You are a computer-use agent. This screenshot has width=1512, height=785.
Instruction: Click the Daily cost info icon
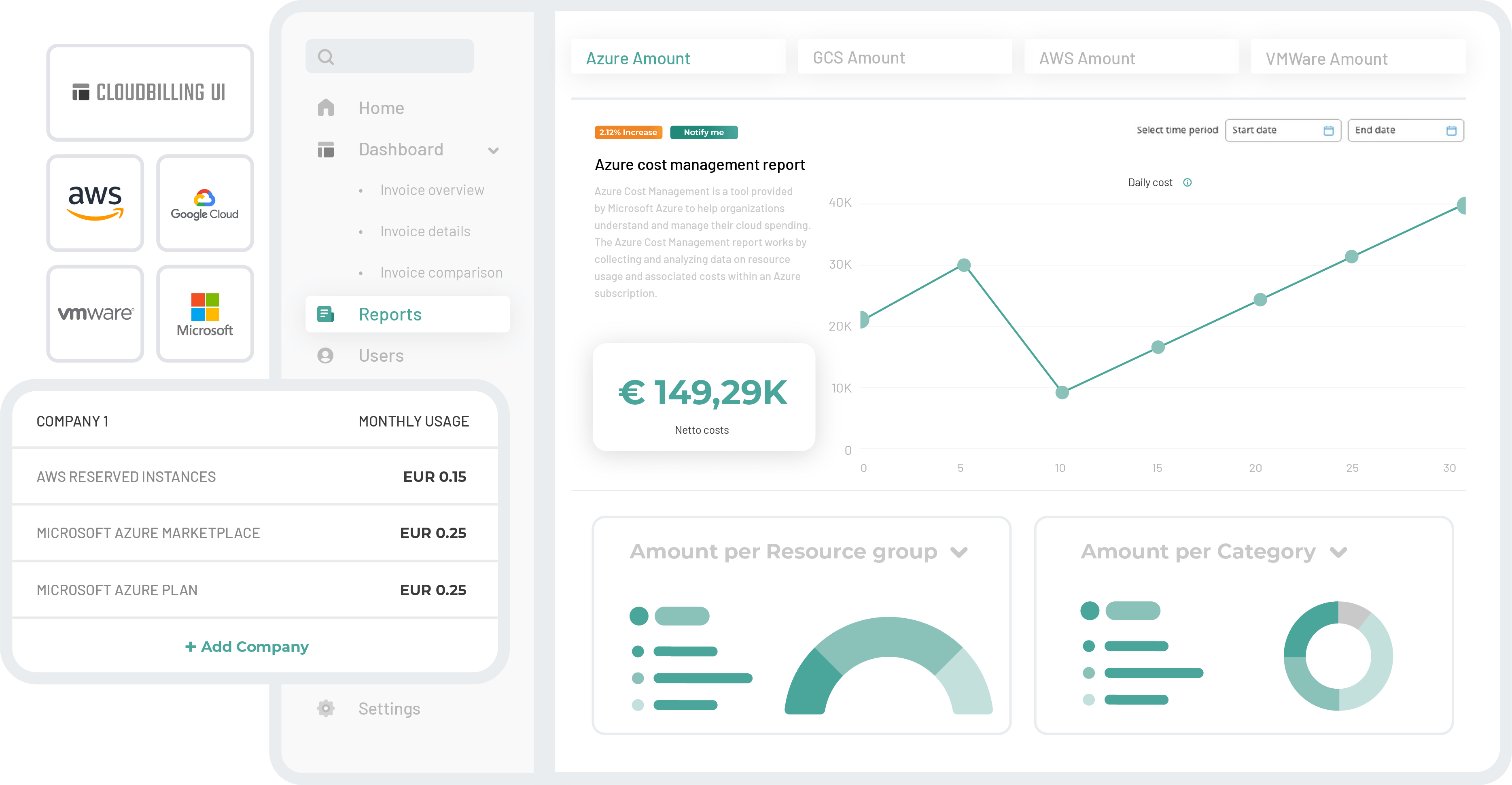pyautogui.click(x=1188, y=182)
